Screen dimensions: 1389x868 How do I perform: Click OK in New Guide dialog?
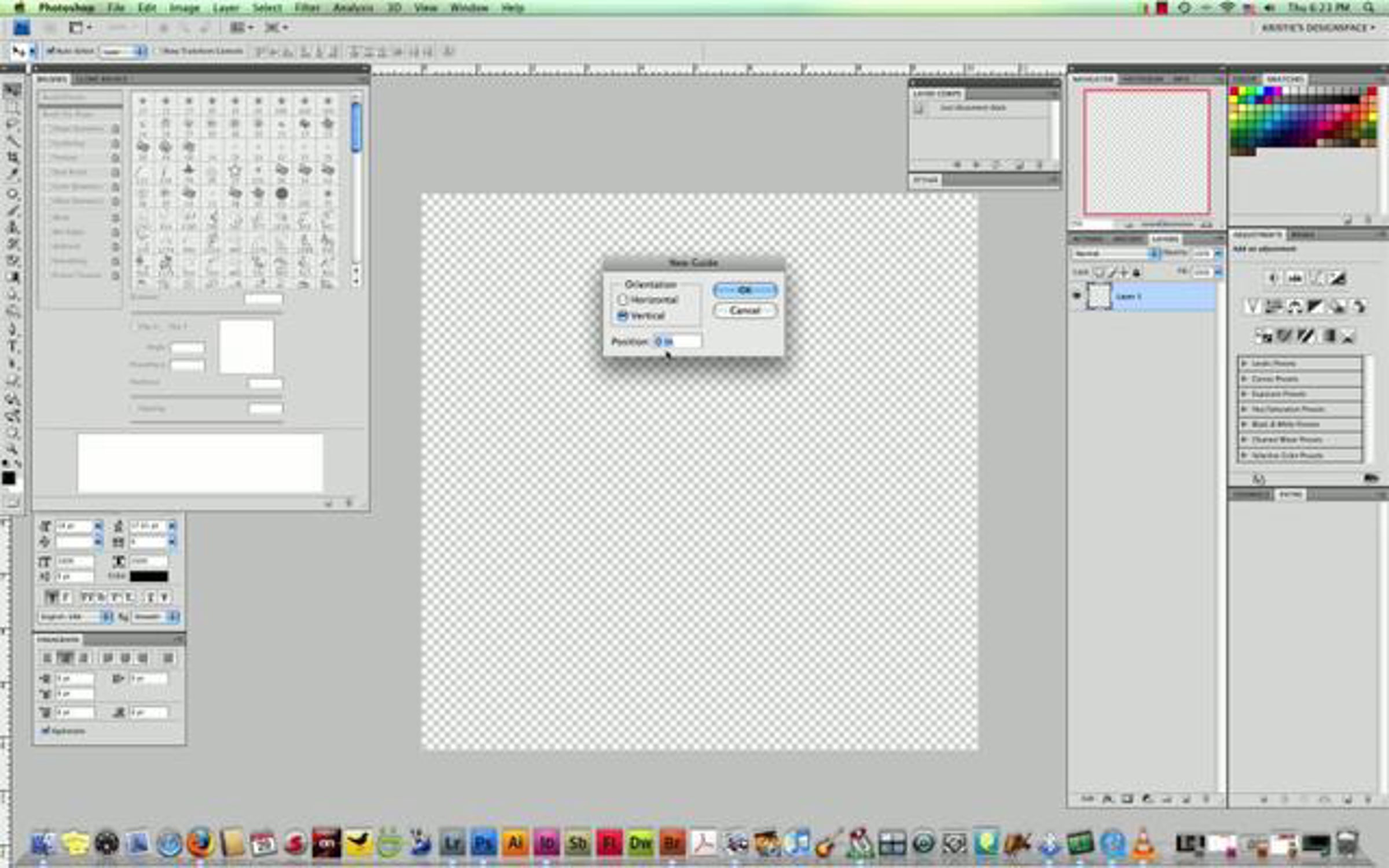click(x=745, y=290)
